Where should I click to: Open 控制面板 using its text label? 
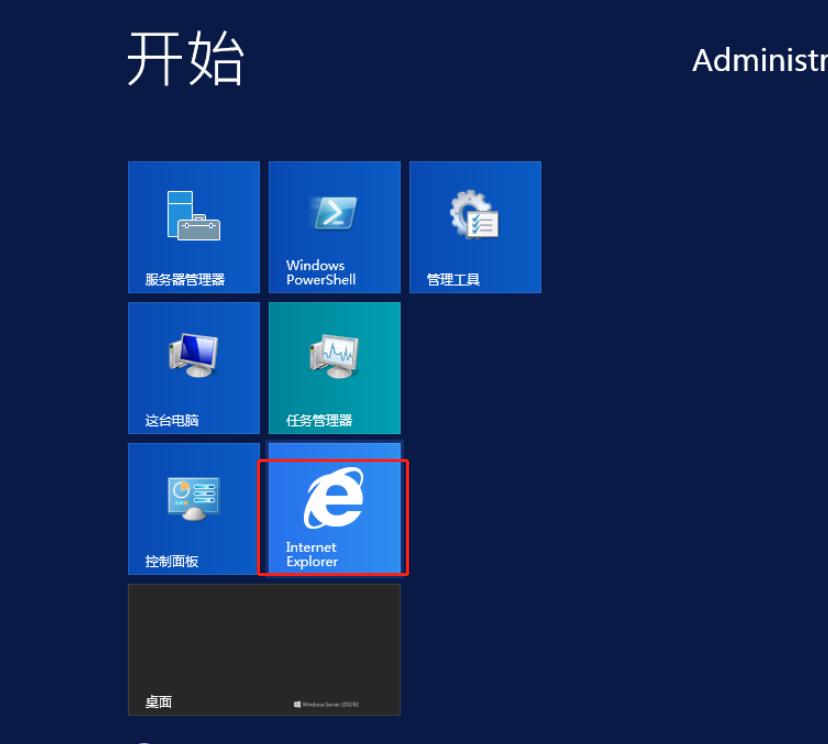pyautogui.click(x=172, y=562)
